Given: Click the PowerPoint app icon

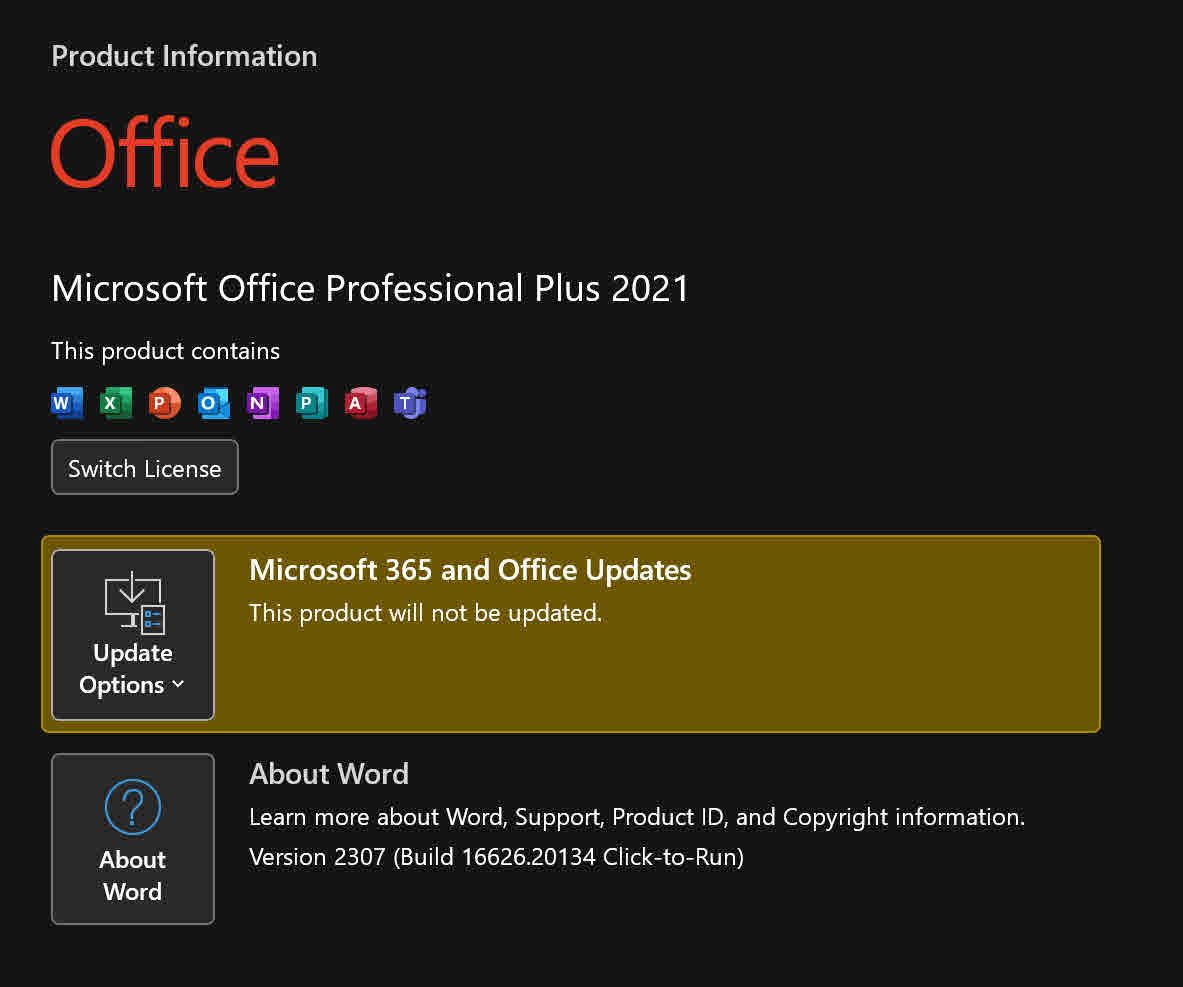Looking at the screenshot, I should [164, 403].
